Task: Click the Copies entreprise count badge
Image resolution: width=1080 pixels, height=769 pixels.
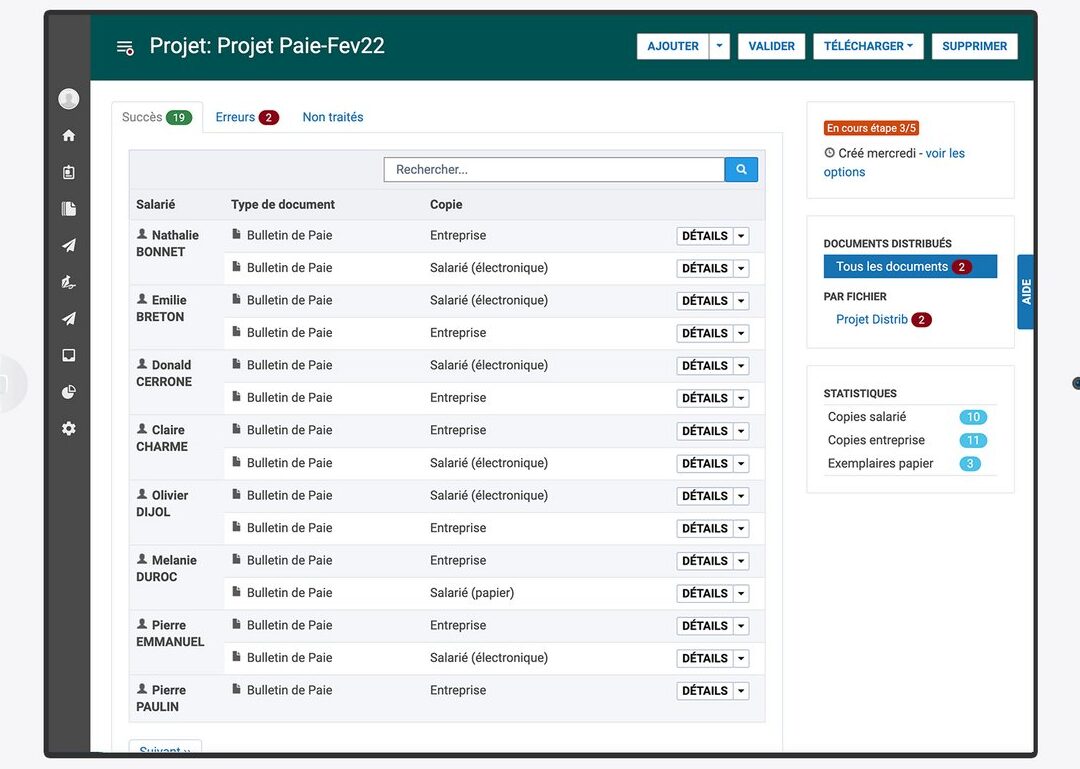Action: click(973, 440)
